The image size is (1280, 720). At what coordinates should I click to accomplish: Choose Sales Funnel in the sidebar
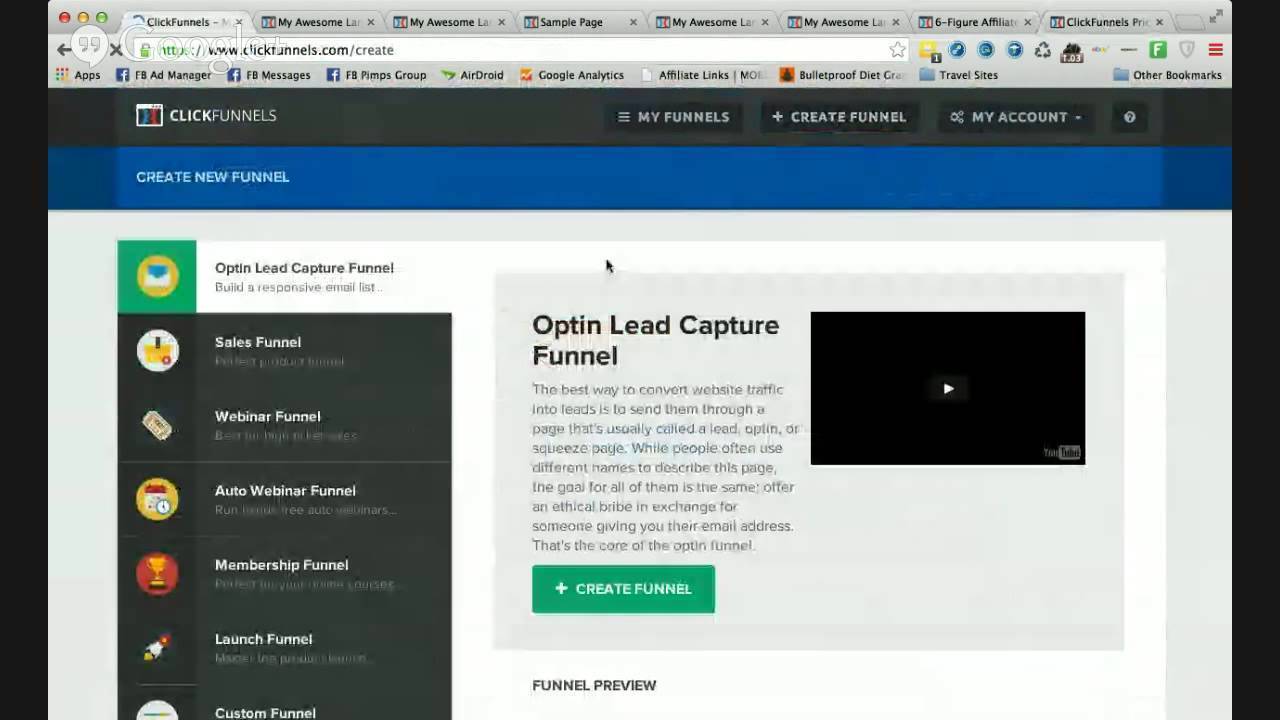284,350
